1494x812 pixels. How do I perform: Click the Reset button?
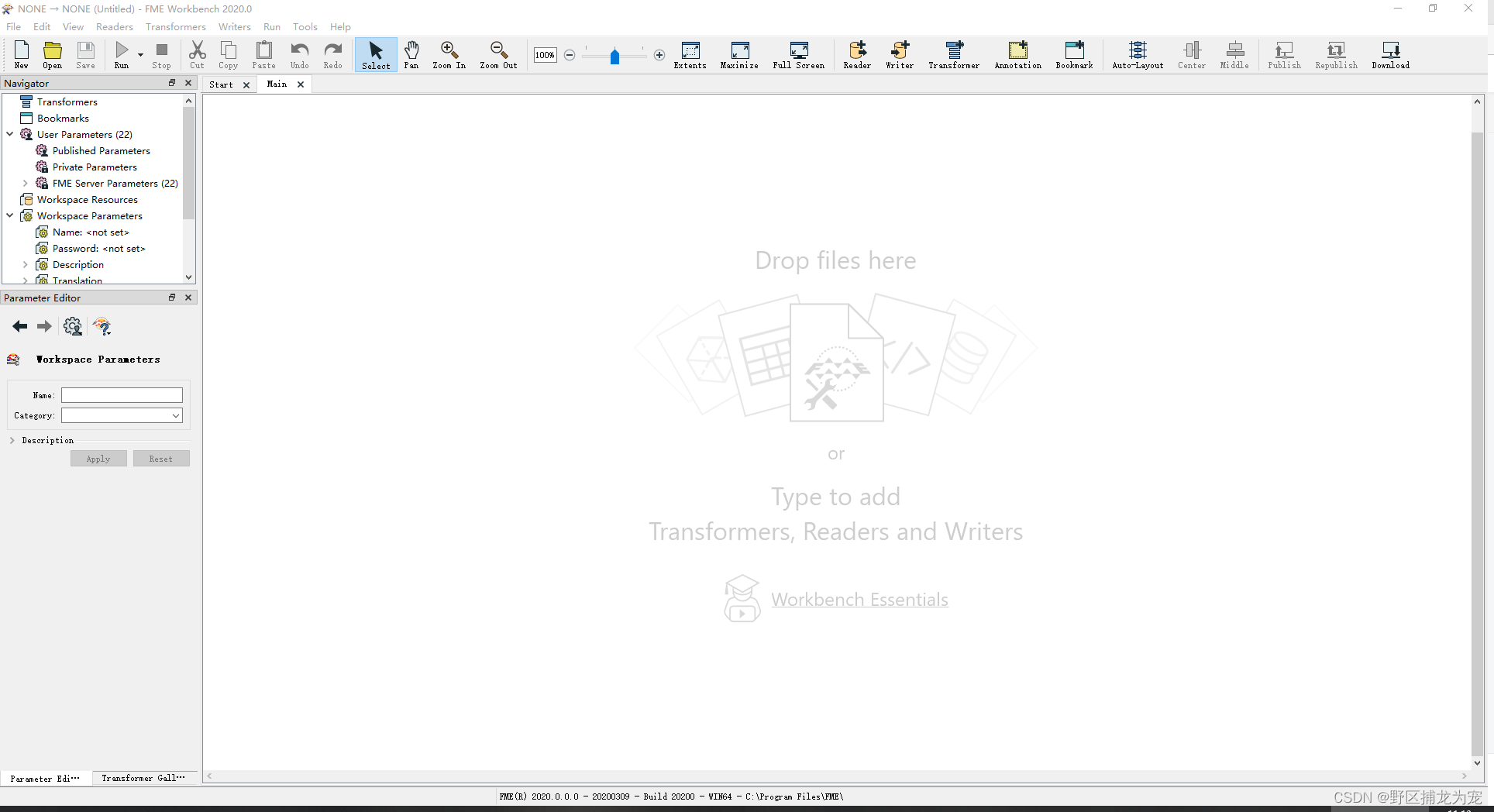tap(161, 459)
